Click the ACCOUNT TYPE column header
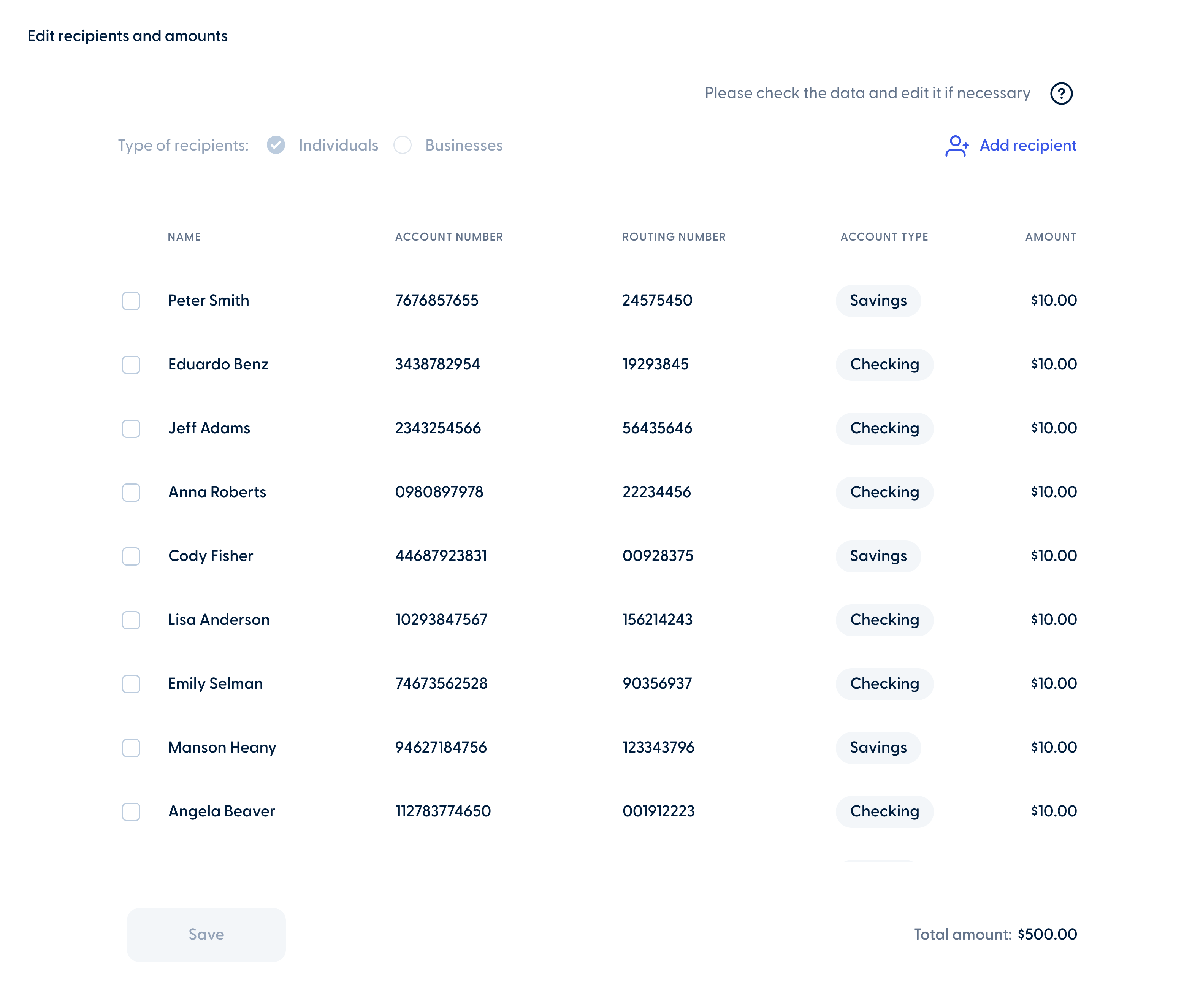This screenshot has height=1008, width=1203. pyautogui.click(x=884, y=237)
